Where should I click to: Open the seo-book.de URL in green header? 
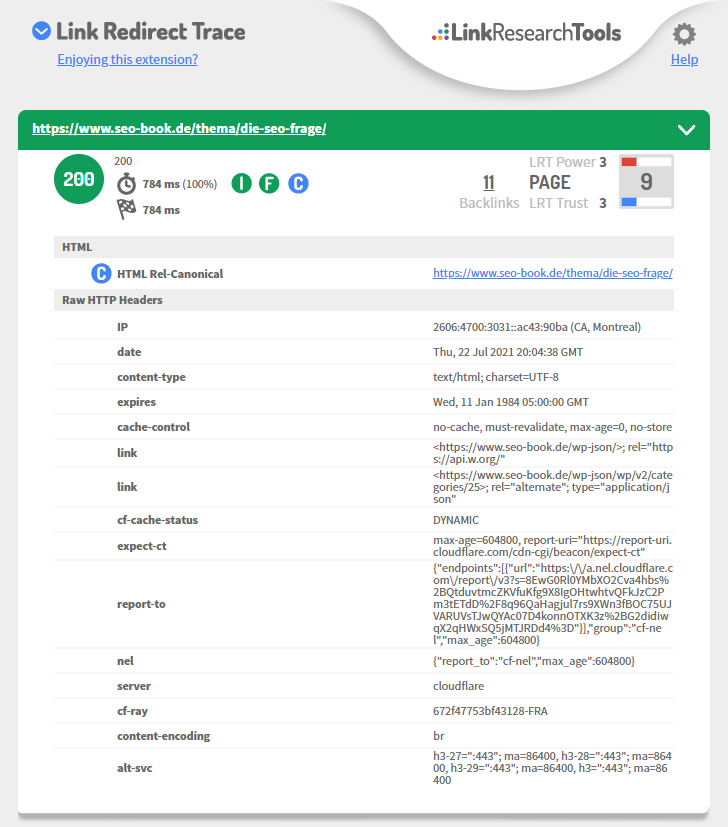coord(179,129)
